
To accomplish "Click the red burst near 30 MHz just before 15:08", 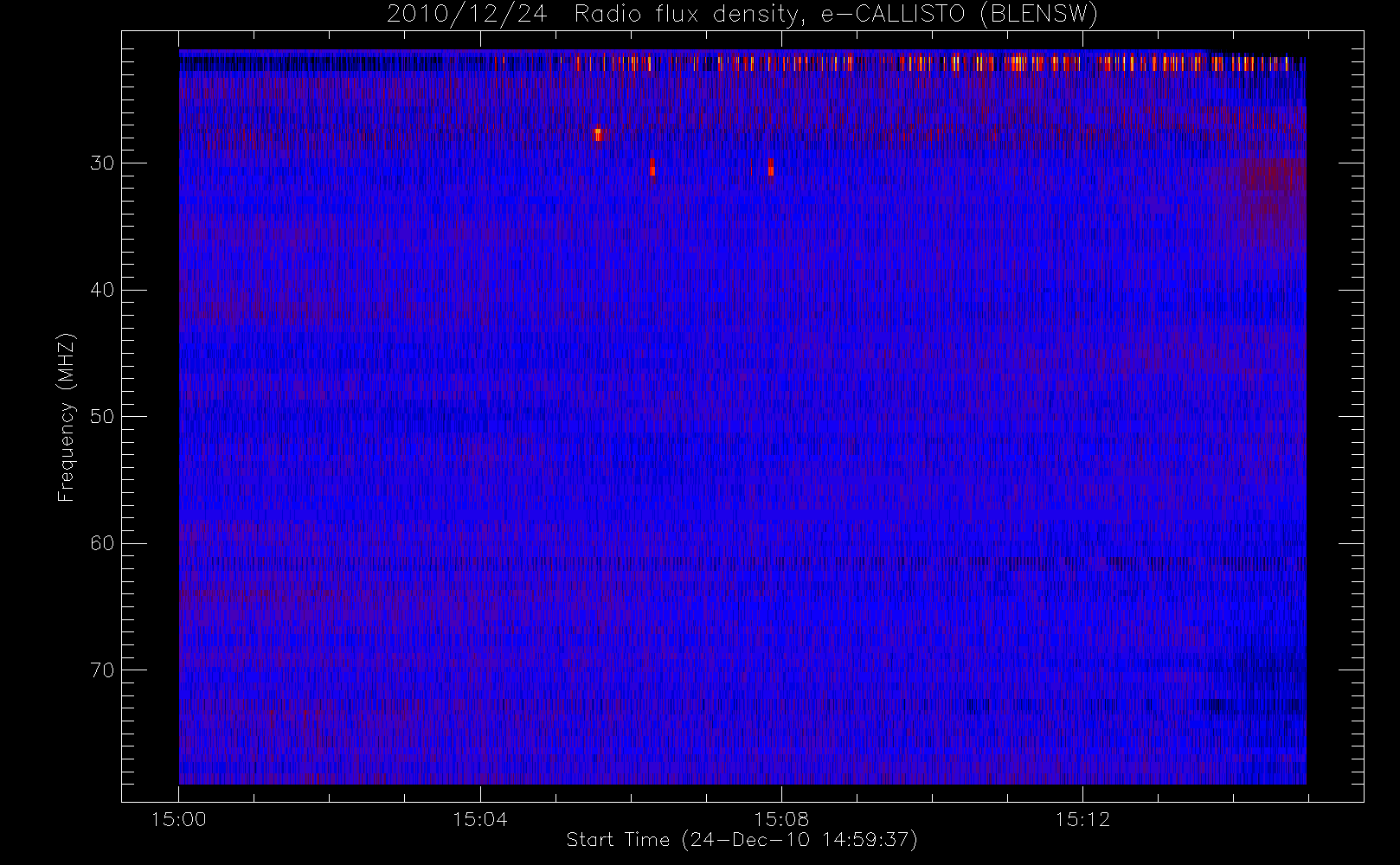I will point(770,168).
